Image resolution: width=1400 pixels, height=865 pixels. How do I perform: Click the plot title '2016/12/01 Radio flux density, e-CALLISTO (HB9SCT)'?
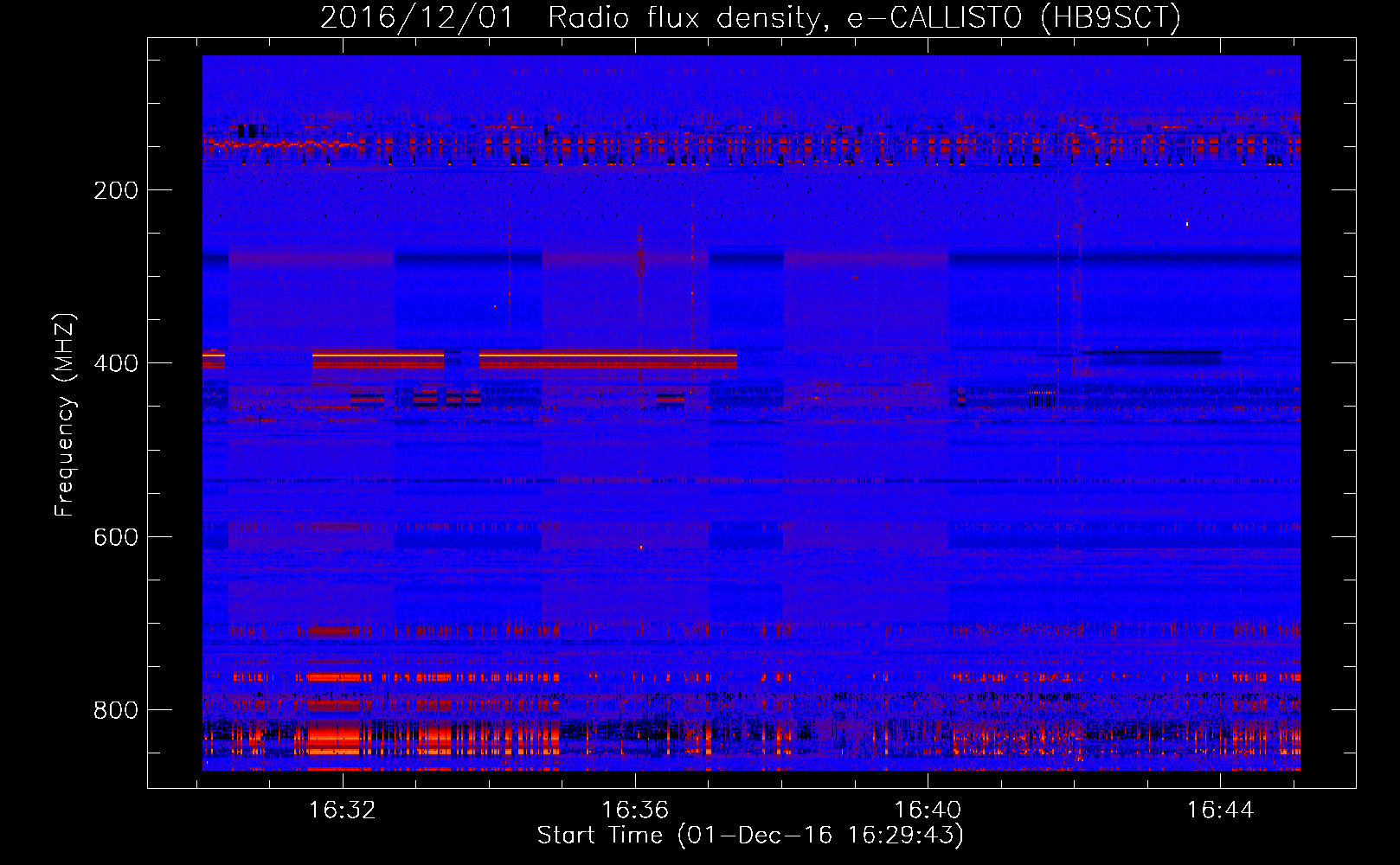click(750, 17)
